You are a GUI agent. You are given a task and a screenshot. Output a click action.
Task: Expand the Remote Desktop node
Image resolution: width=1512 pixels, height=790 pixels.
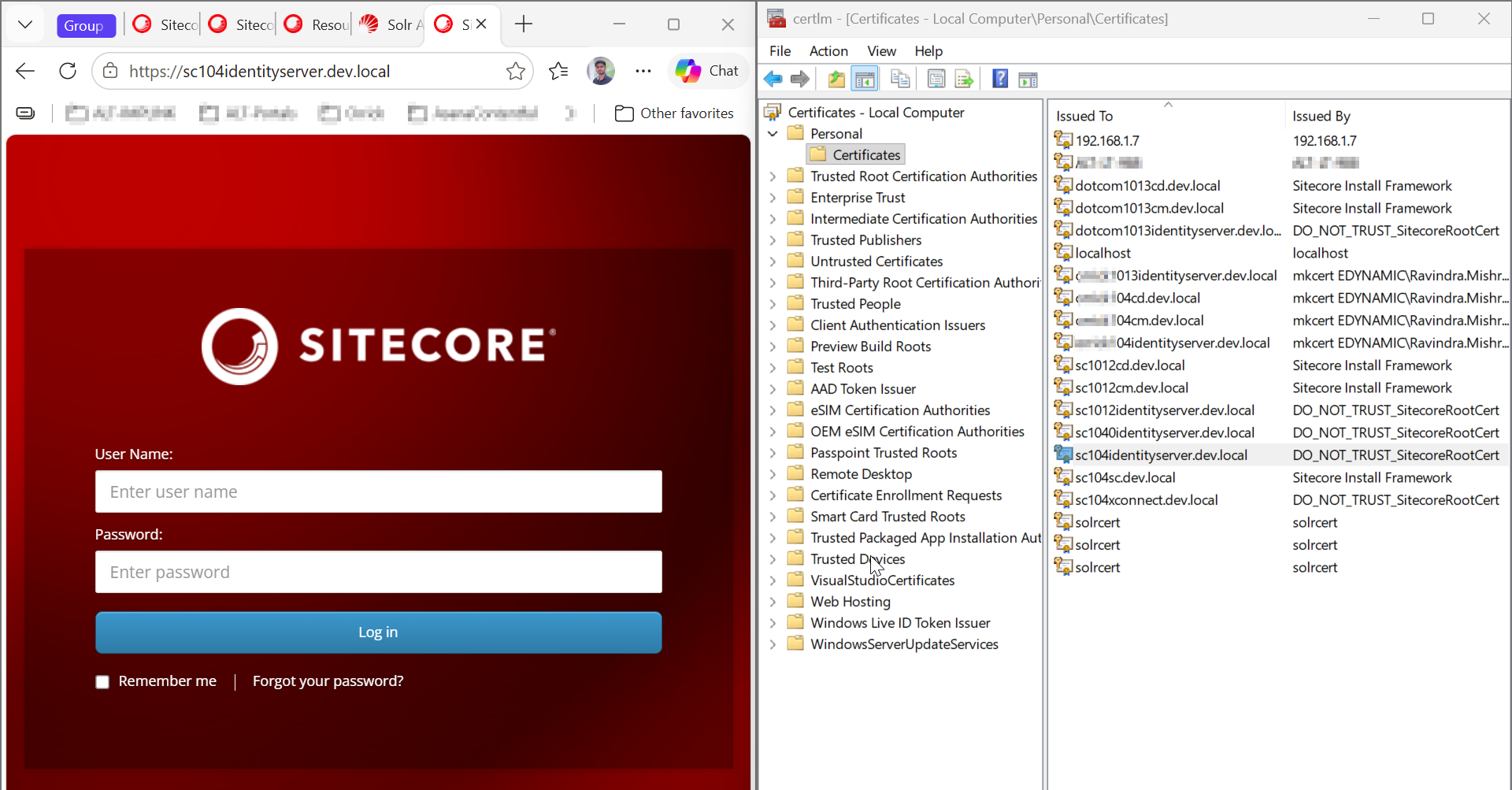(x=773, y=474)
